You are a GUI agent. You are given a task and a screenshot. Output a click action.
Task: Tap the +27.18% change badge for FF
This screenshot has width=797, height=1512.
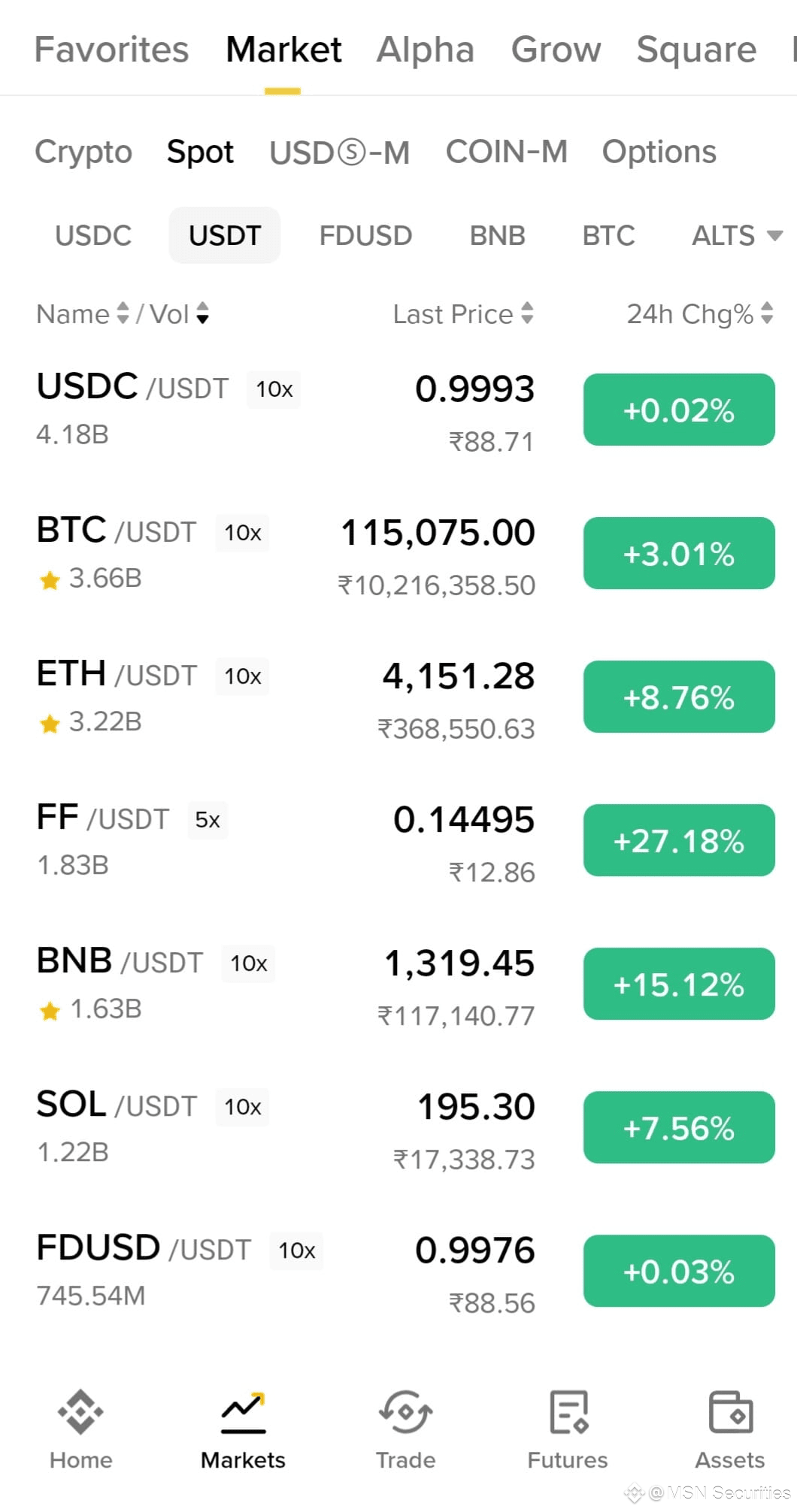click(679, 840)
